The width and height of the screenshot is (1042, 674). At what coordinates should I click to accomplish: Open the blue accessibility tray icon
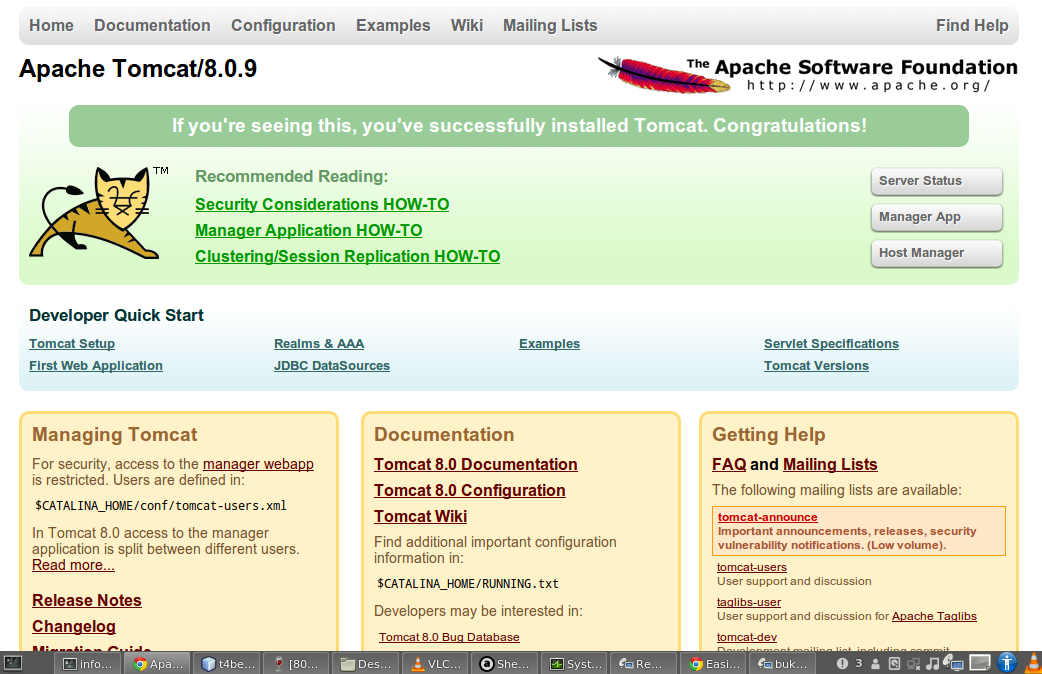tap(1007, 663)
